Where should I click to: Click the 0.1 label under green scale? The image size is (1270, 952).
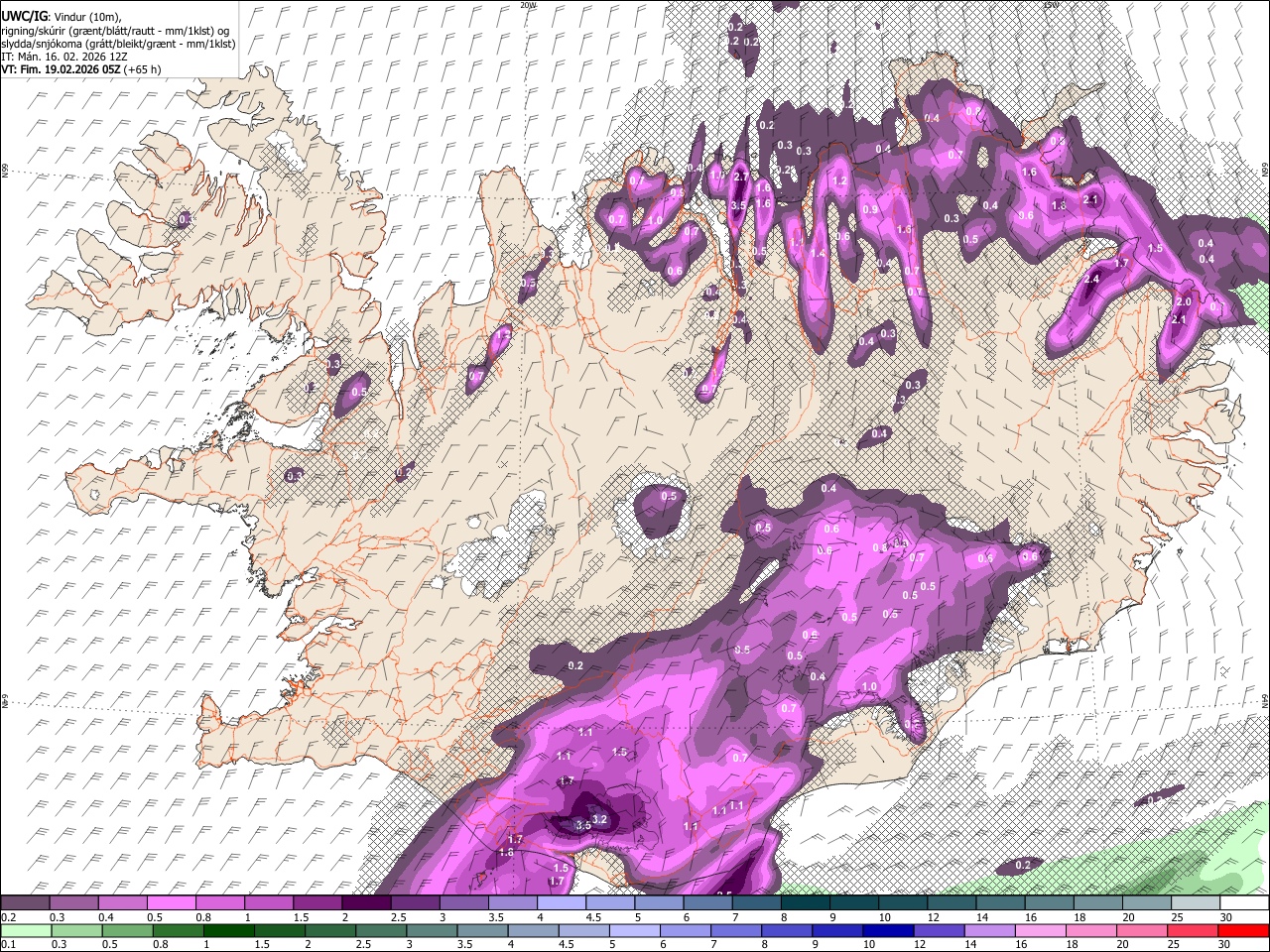pyautogui.click(x=8, y=944)
